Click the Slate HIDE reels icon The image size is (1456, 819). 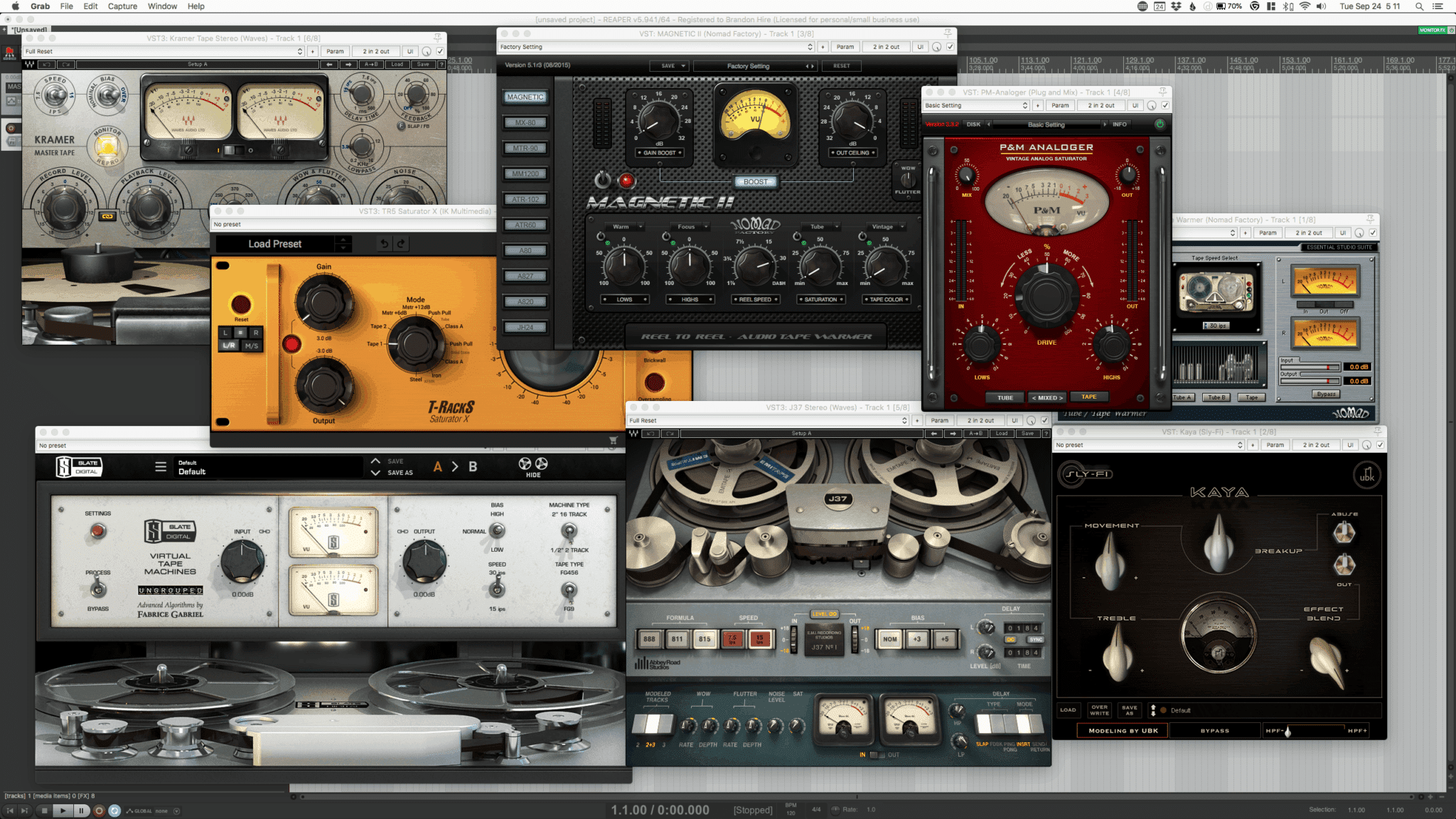point(533,467)
